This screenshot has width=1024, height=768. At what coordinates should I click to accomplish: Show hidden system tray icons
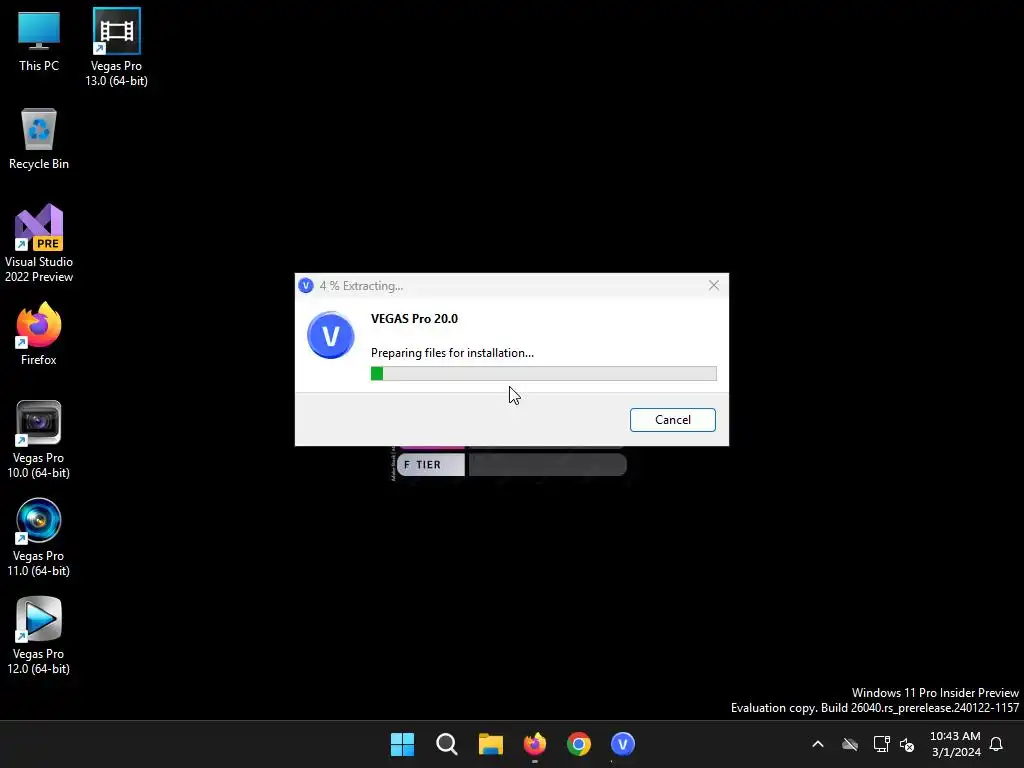pyautogui.click(x=818, y=744)
